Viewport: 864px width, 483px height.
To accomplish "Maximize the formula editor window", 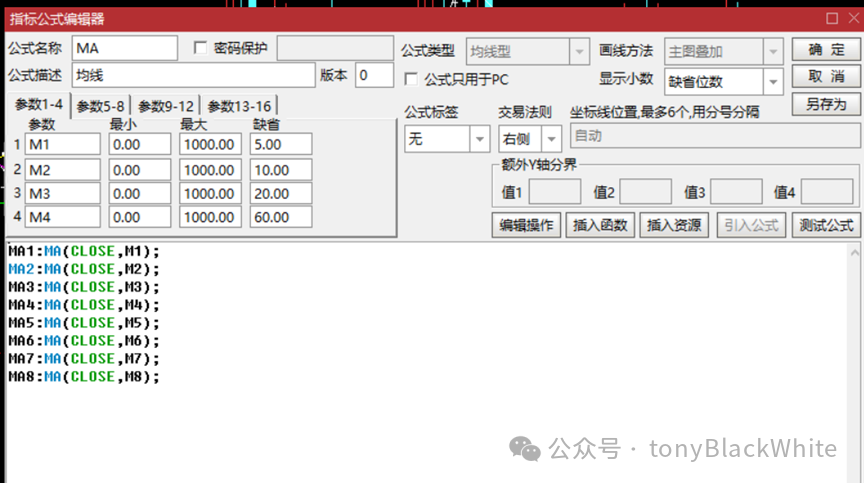I will pos(831,18).
